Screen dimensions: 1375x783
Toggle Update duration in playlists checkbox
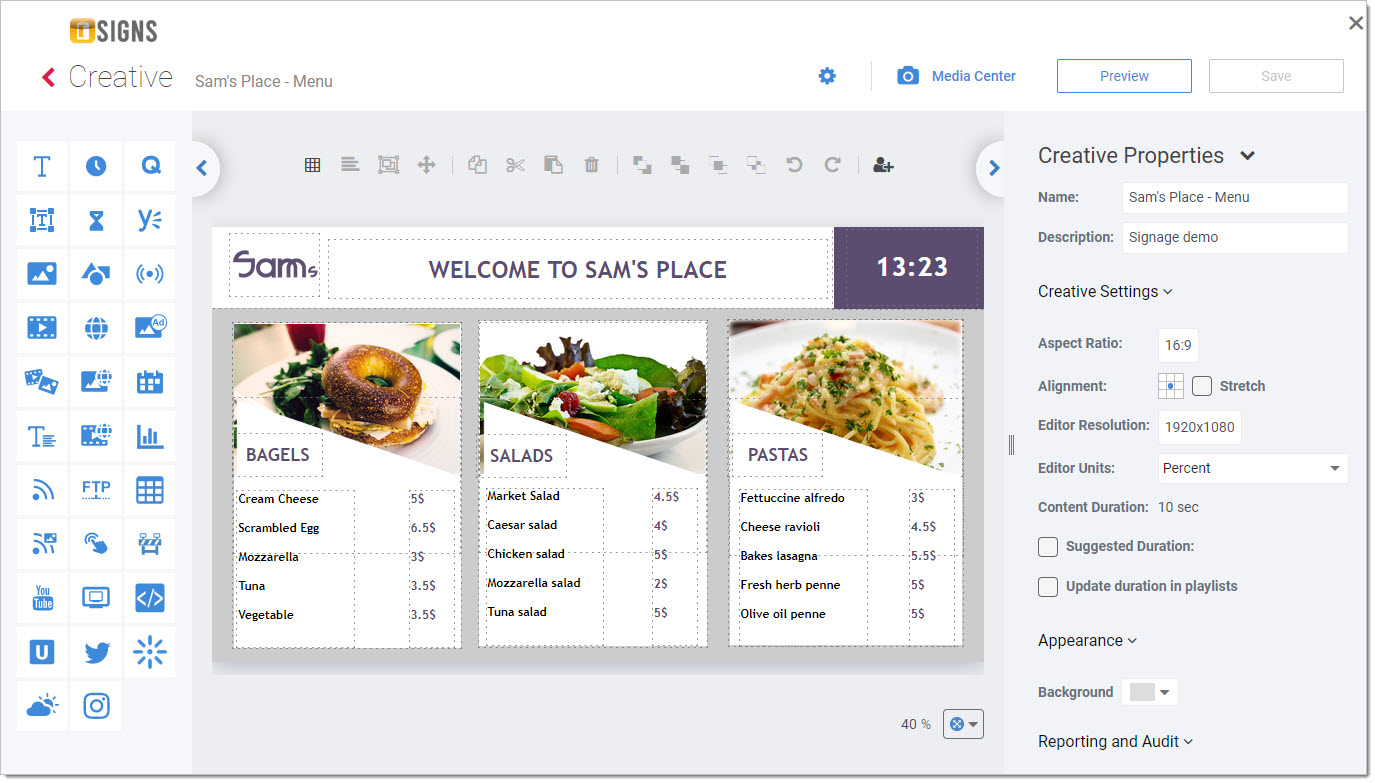point(1048,587)
